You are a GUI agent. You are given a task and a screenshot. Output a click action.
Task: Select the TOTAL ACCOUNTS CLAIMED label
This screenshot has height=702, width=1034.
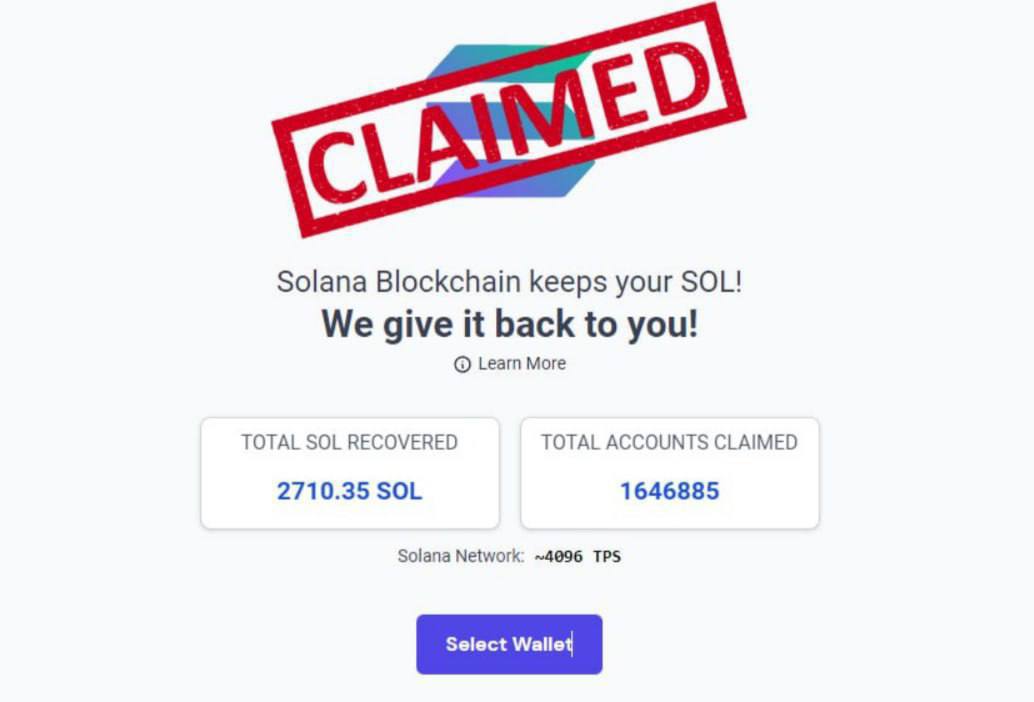coord(669,442)
